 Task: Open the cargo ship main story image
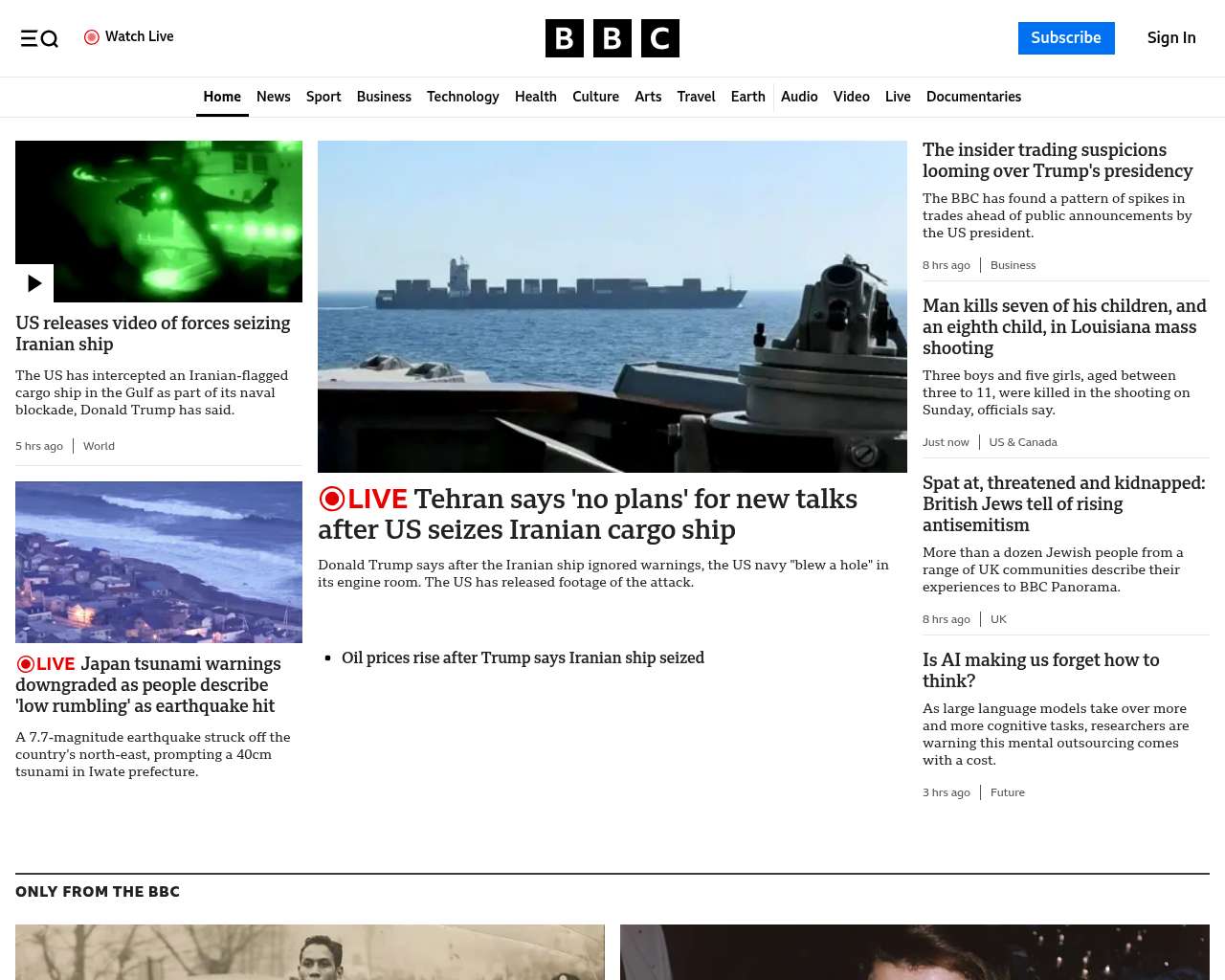(x=612, y=306)
